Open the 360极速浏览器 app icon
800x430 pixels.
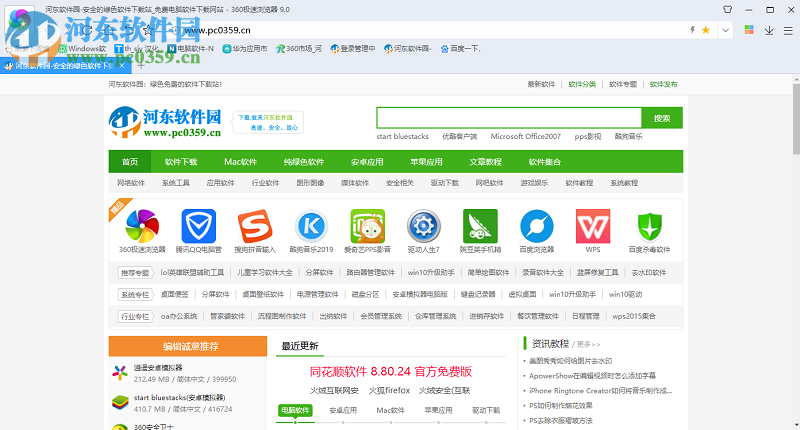tap(142, 226)
